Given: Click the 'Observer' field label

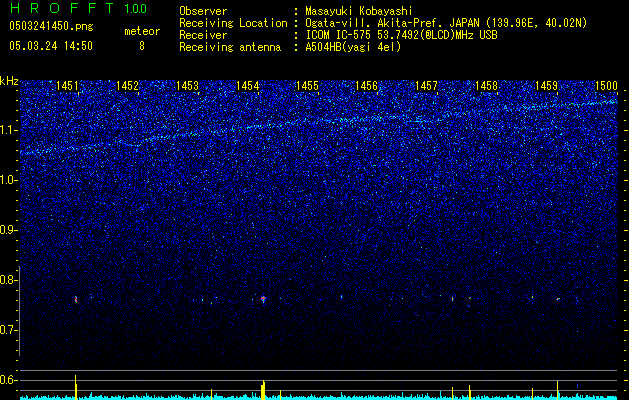Looking at the screenshot, I should 203,11.
